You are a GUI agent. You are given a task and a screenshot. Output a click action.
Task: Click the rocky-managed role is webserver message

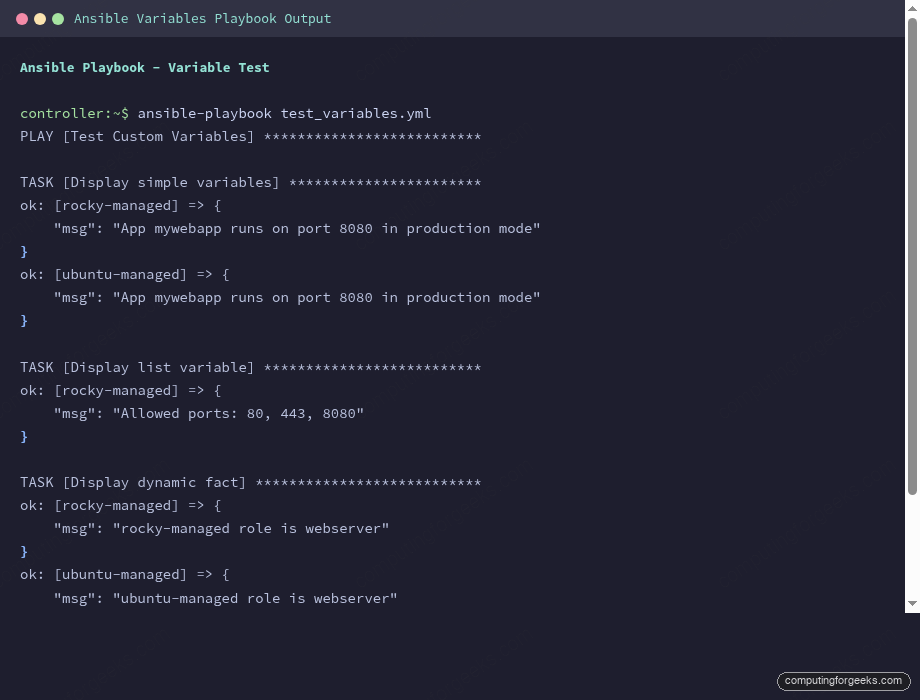(x=221, y=528)
